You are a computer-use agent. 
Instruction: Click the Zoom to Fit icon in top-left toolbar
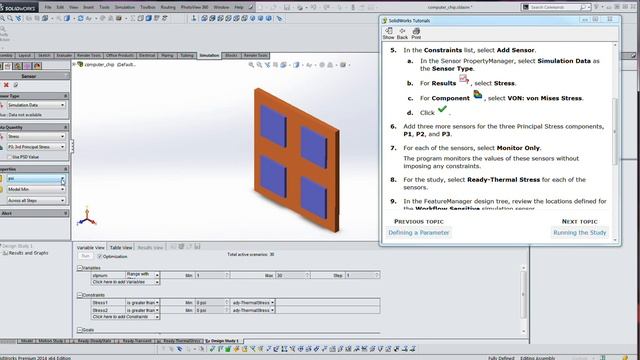2,18
